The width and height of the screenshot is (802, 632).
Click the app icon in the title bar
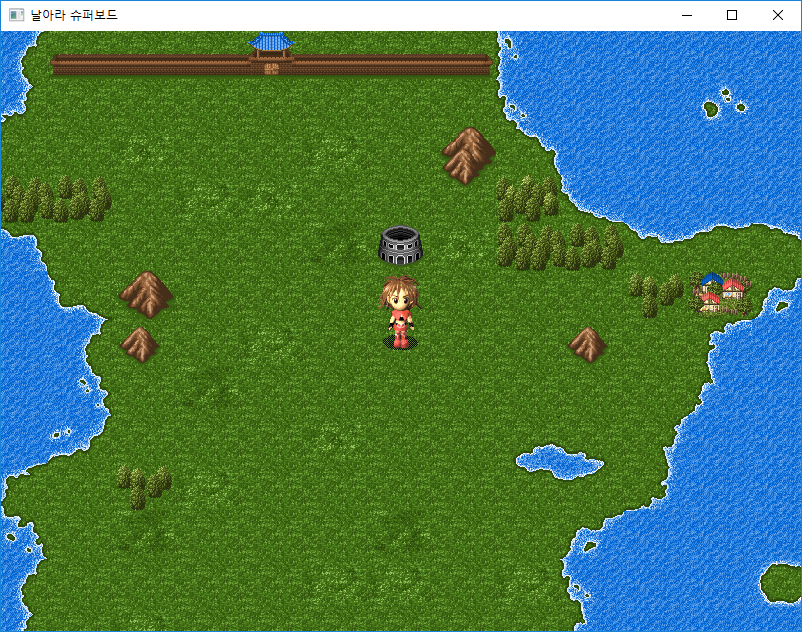[x=16, y=15]
